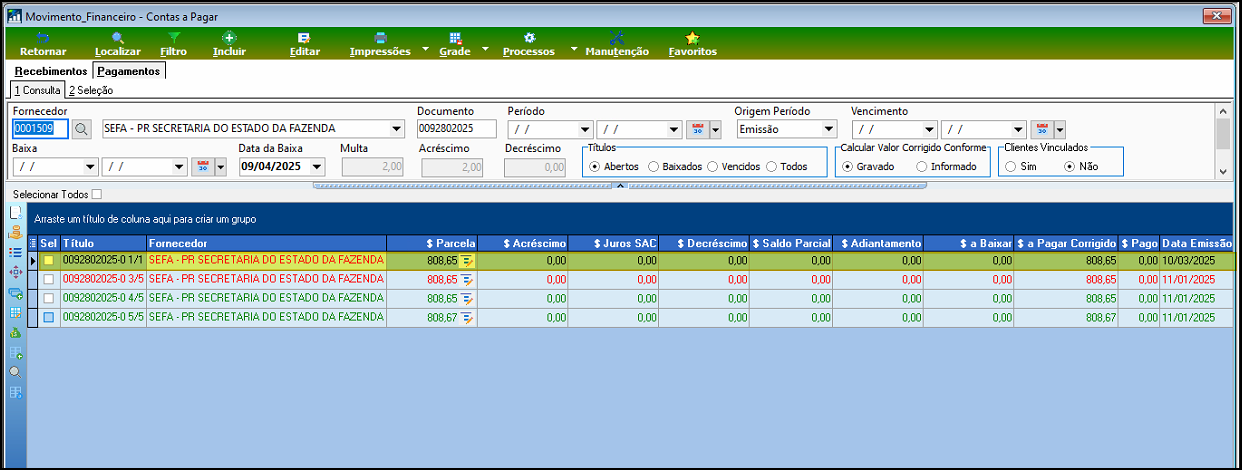The image size is (1242, 470).
Task: Expand the Fornecedor name dropdown
Action: [x=396, y=129]
